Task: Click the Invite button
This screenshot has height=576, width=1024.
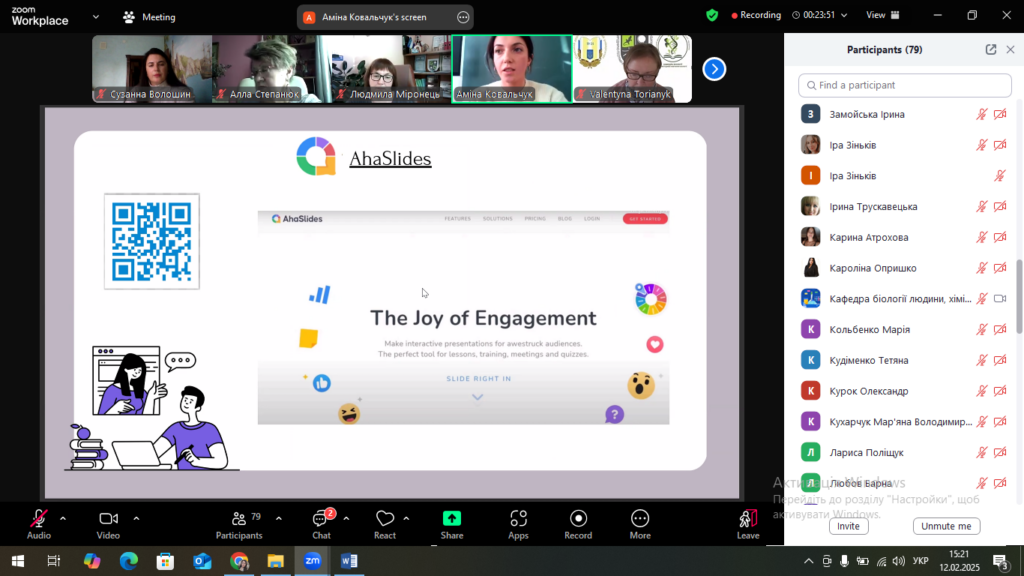Action: click(x=848, y=526)
